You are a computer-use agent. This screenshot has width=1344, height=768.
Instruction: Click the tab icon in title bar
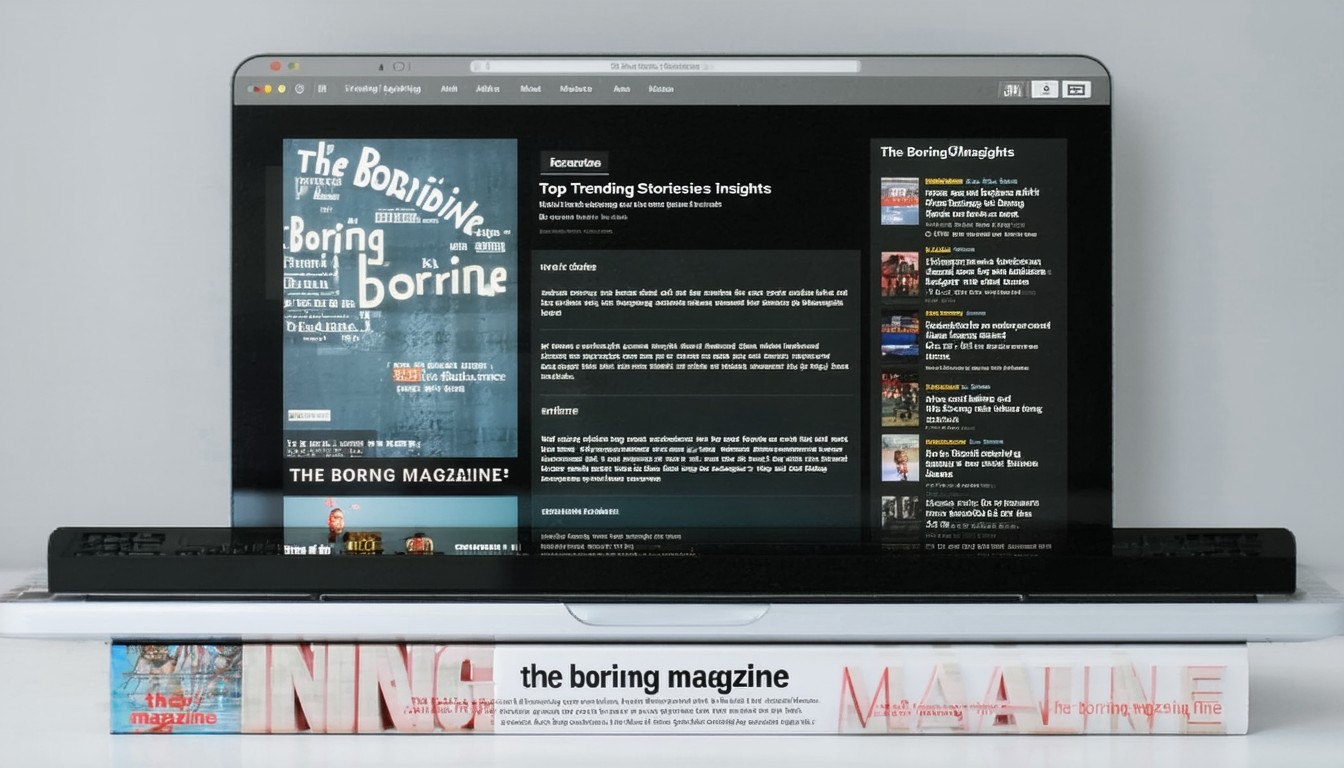(x=399, y=66)
